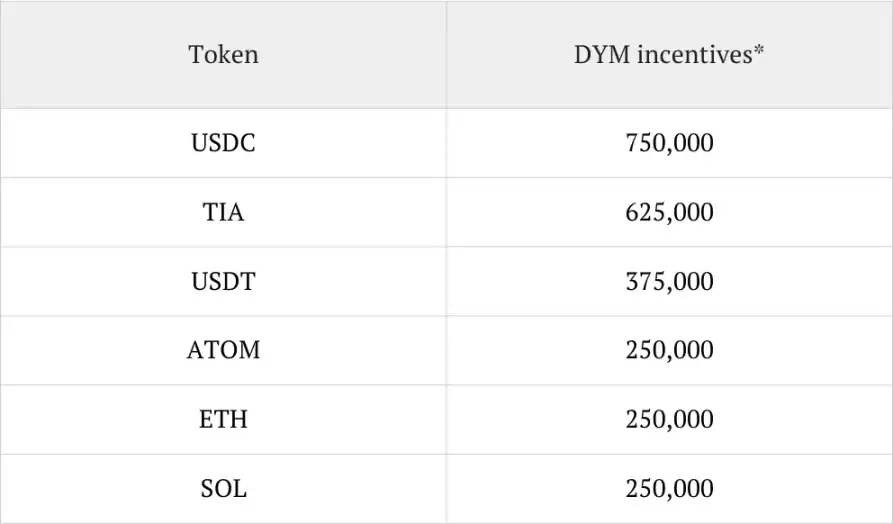The width and height of the screenshot is (893, 524).
Task: Click the column divider in the header row
Action: coord(446,54)
